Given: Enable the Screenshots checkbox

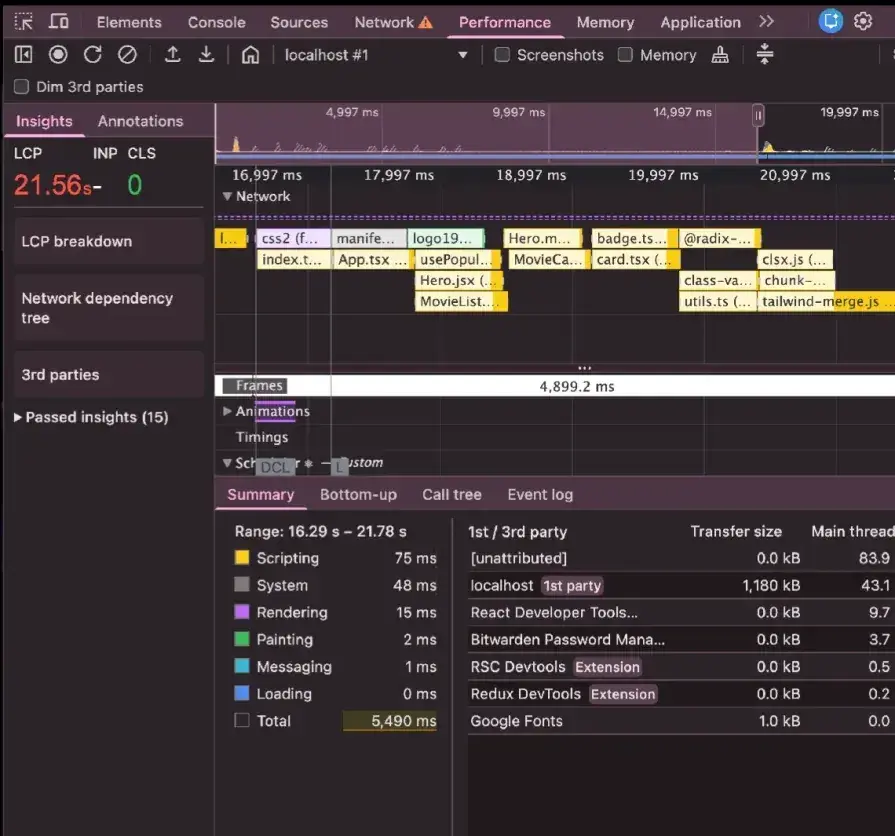Looking at the screenshot, I should coord(502,55).
